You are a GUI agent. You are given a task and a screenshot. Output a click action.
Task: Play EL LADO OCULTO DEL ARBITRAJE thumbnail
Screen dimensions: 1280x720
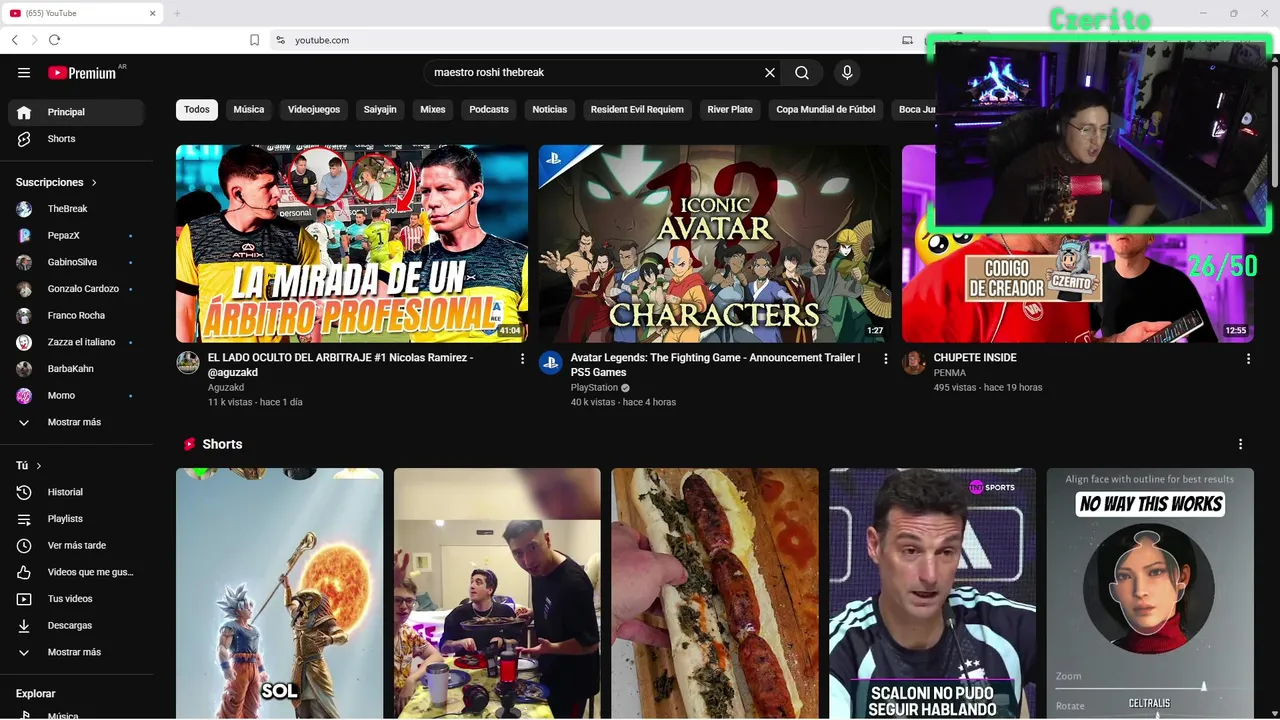(x=352, y=244)
